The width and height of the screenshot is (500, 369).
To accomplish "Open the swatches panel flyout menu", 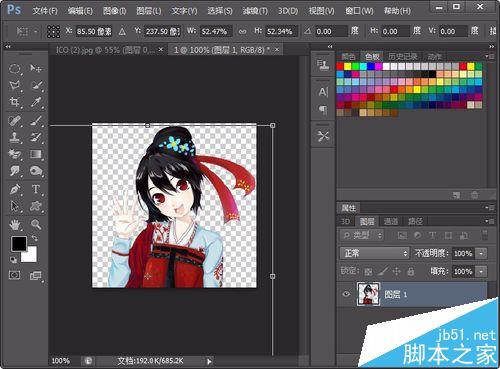I will tap(490, 56).
